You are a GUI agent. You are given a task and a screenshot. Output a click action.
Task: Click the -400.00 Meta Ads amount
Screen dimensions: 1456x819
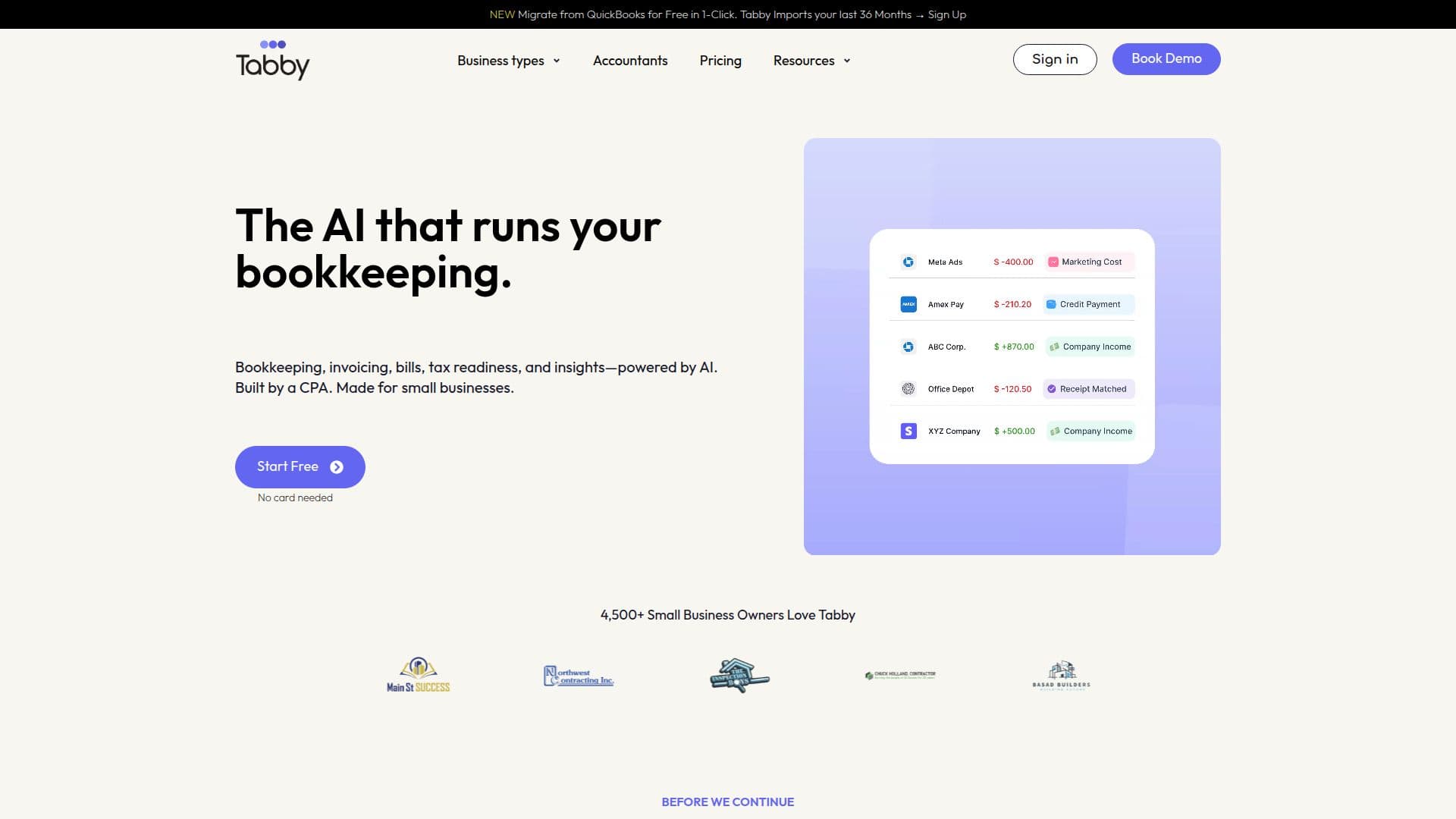[x=1013, y=262]
